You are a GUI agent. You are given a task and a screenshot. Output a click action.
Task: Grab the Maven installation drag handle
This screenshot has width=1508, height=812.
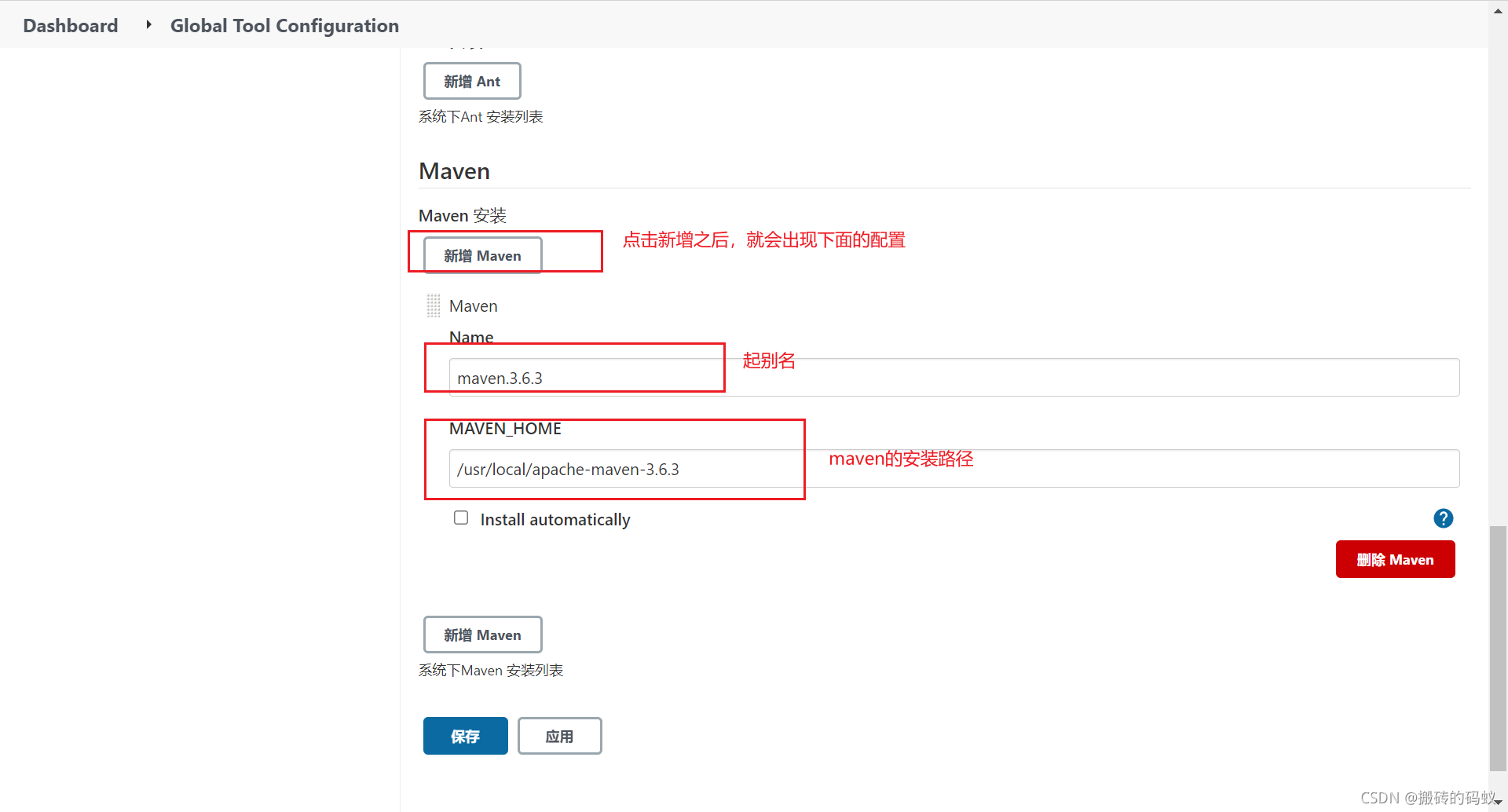point(433,305)
